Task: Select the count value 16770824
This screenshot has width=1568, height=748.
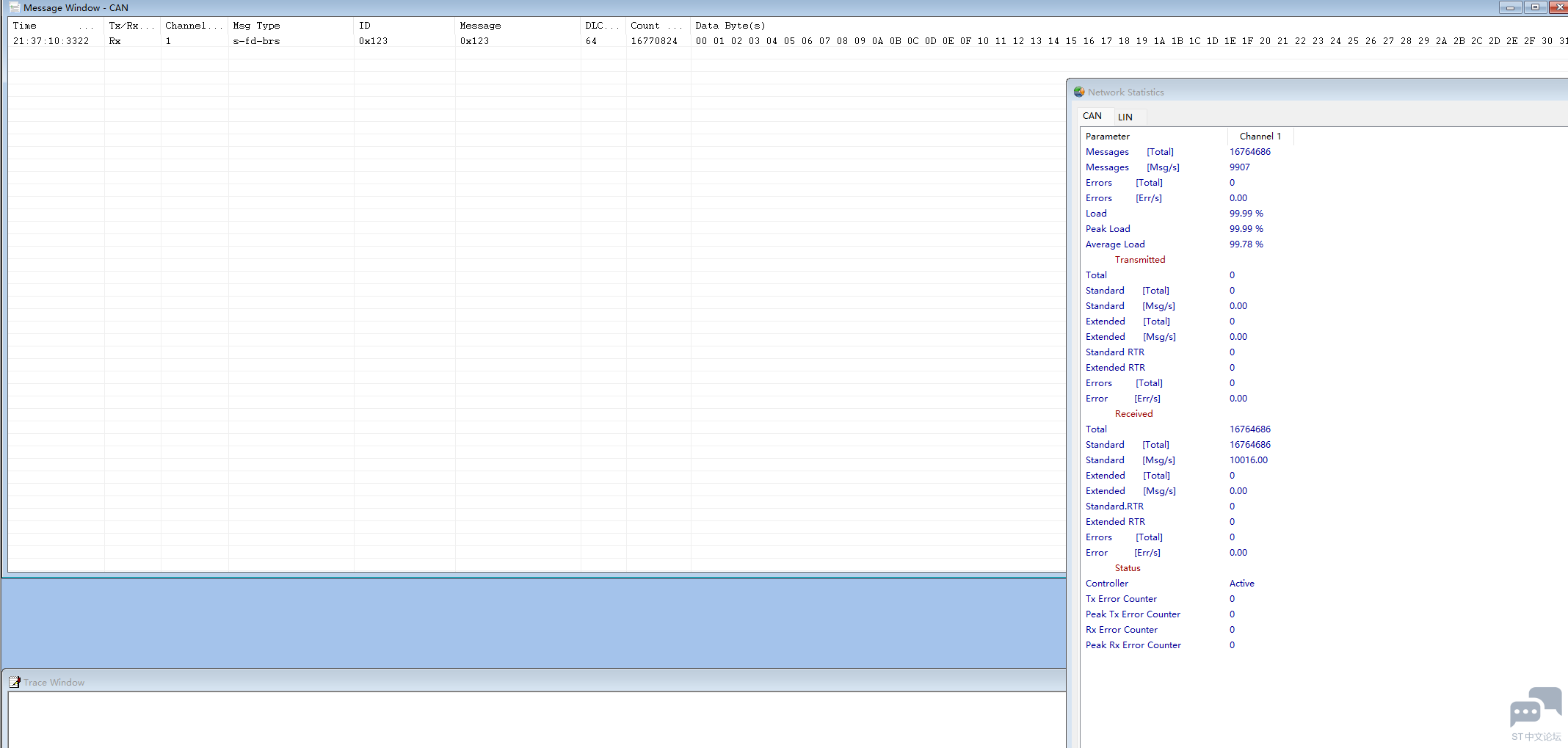Action: (654, 41)
